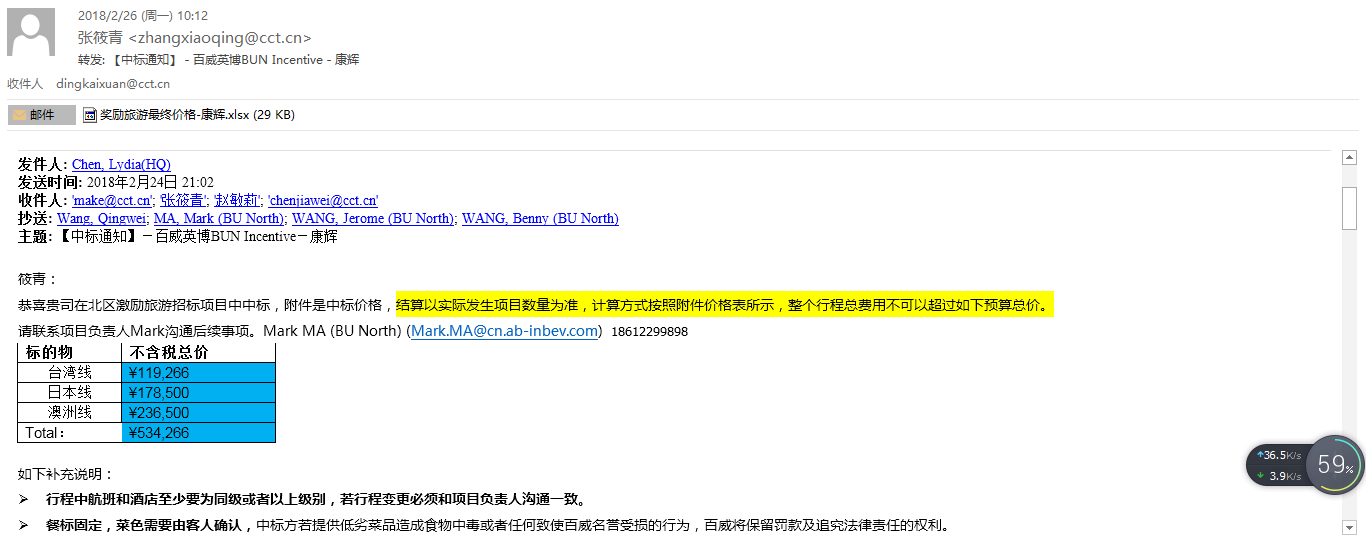Click the sender avatar placeholder icon
Screen dimensions: 1366x546
click(31, 32)
